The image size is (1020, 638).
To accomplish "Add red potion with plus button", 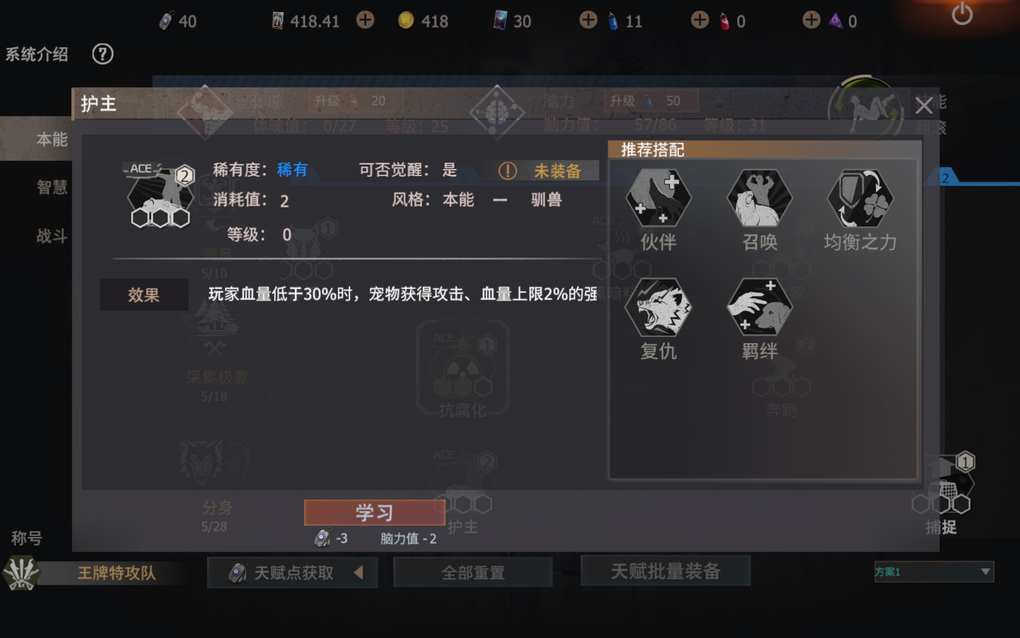I will point(700,20).
